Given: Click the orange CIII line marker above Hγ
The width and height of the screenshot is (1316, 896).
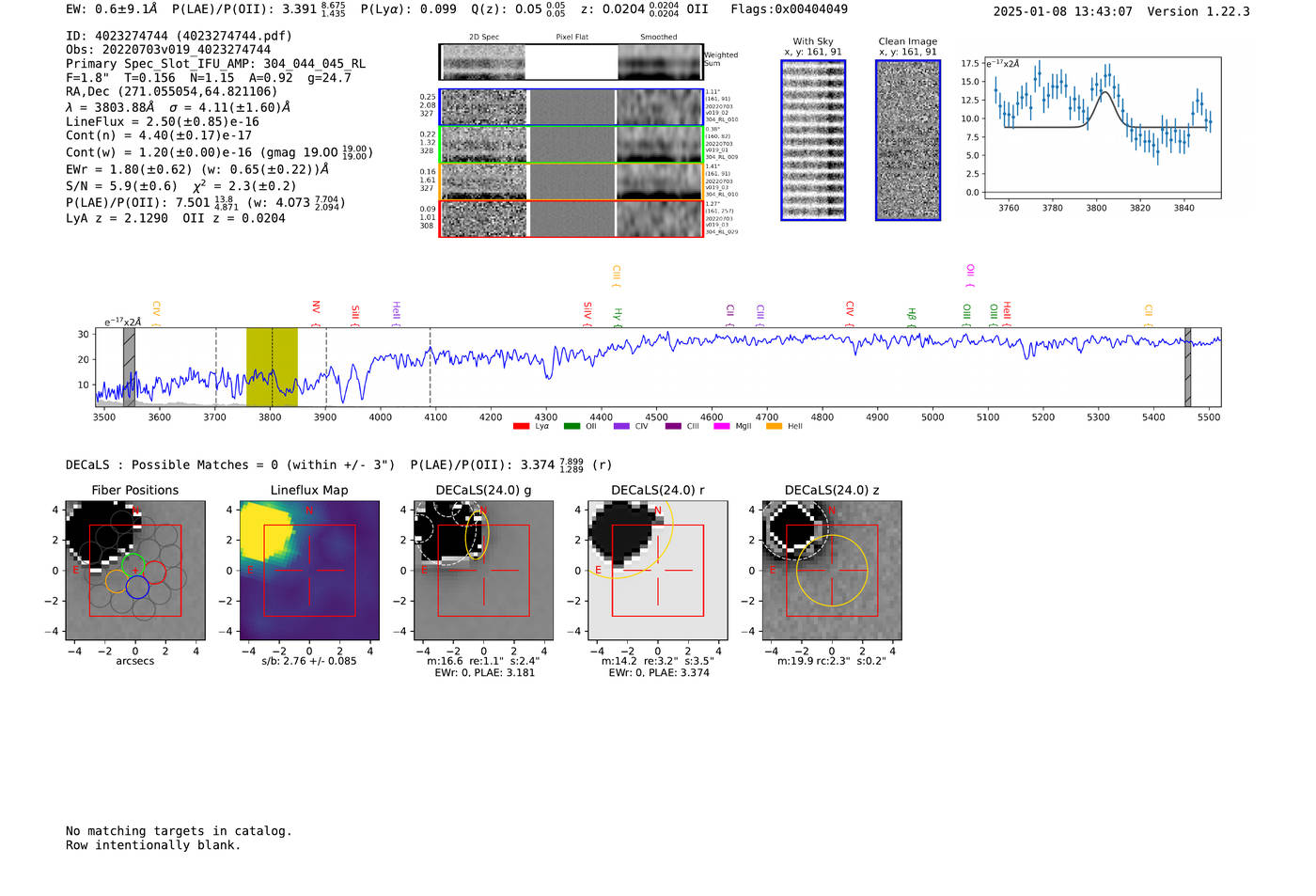Looking at the screenshot, I should (617, 276).
